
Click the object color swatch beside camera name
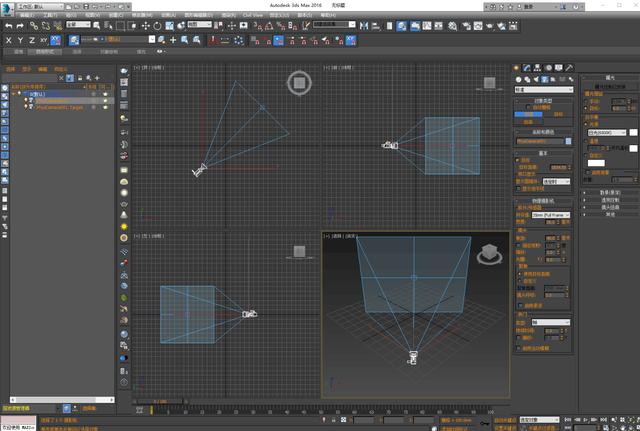pyautogui.click(x=568, y=141)
